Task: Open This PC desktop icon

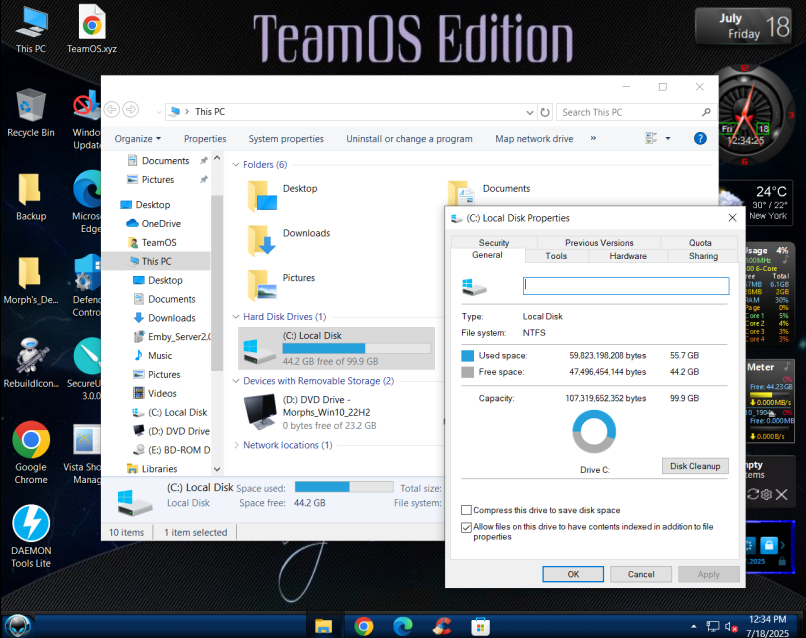Action: (31, 30)
